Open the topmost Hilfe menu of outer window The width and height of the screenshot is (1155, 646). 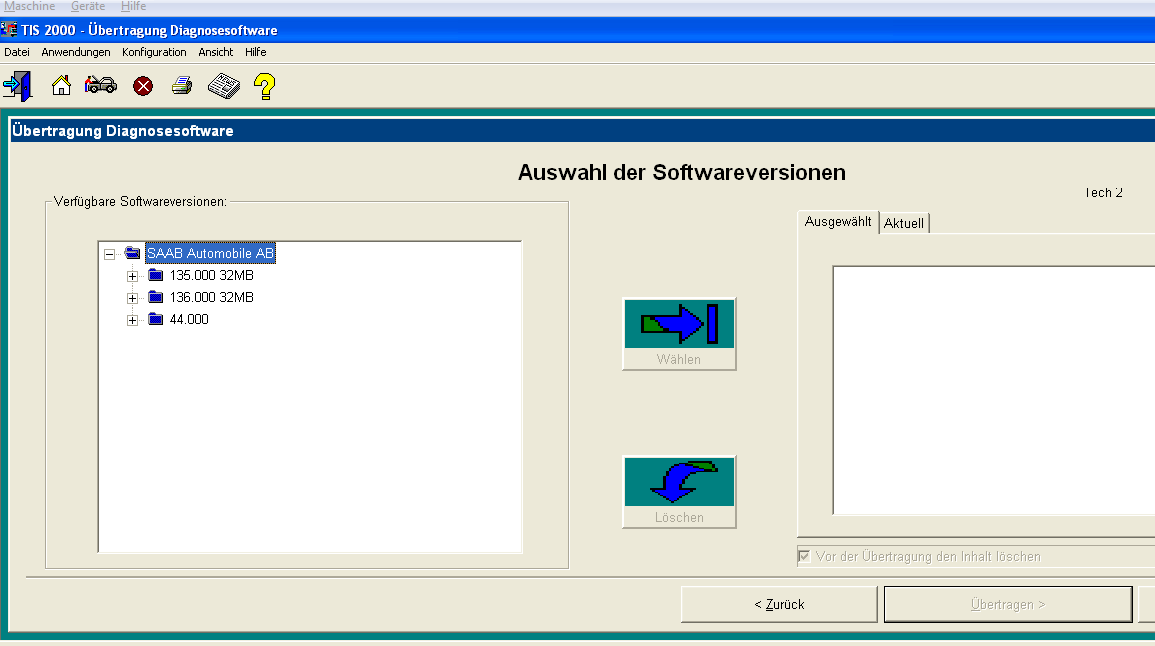(x=133, y=7)
